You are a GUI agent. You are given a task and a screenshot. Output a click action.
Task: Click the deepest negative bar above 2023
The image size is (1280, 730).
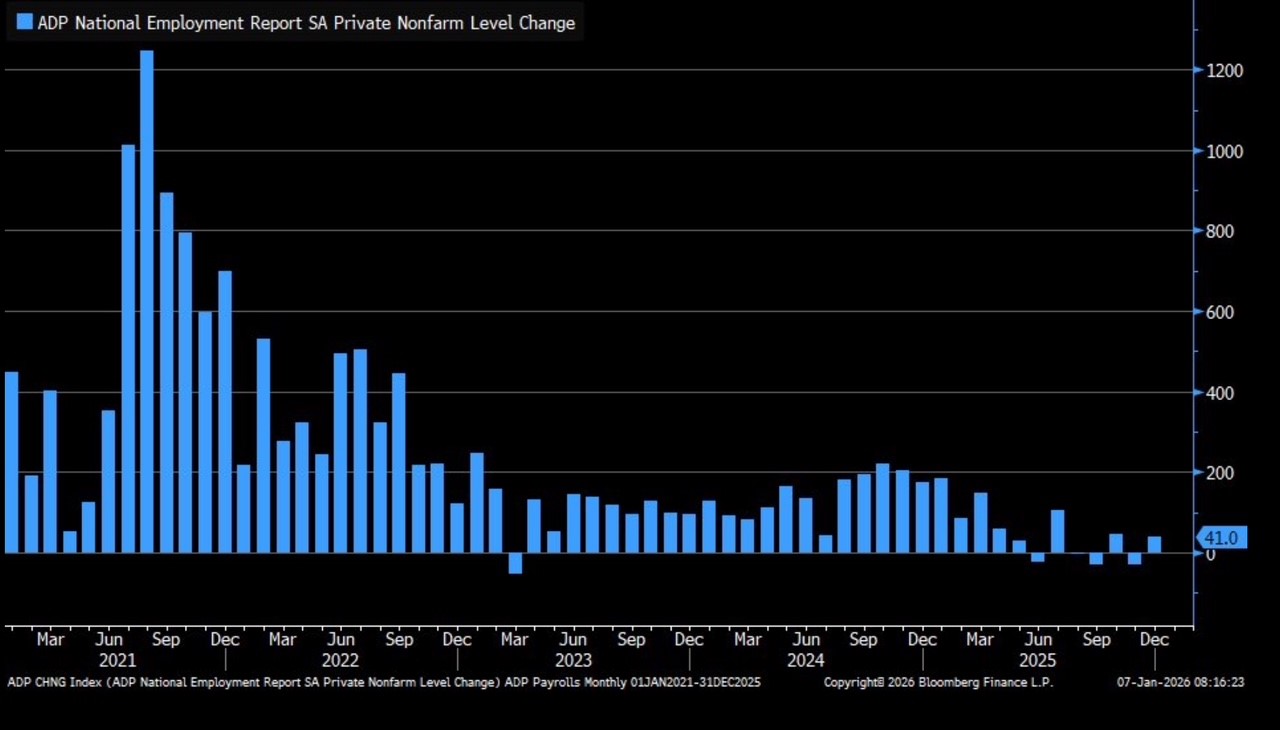515,563
